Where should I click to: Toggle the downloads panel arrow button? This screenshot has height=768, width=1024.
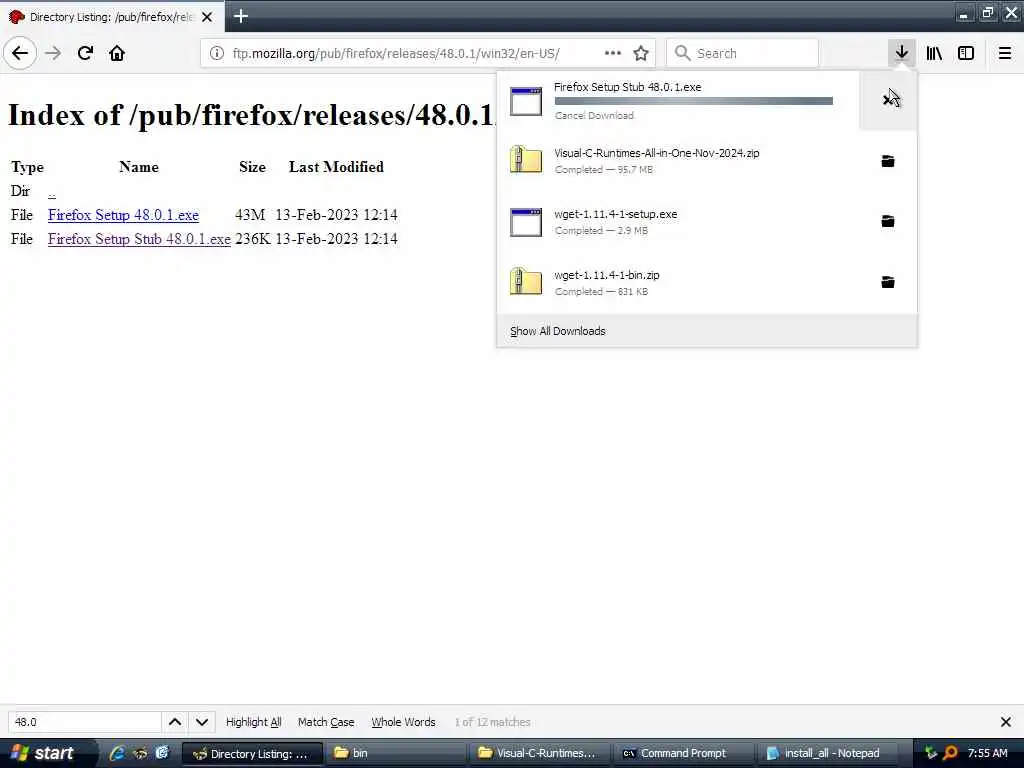point(901,53)
